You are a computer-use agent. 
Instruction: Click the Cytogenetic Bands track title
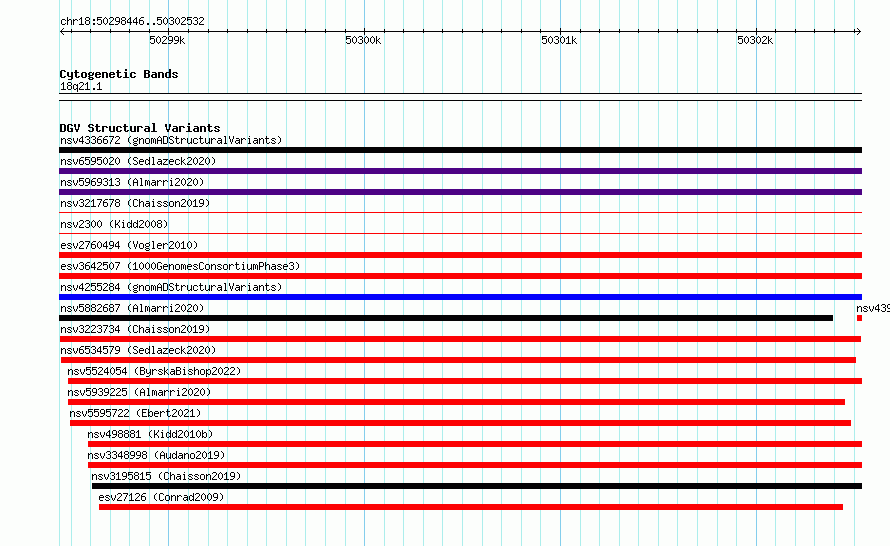119,74
